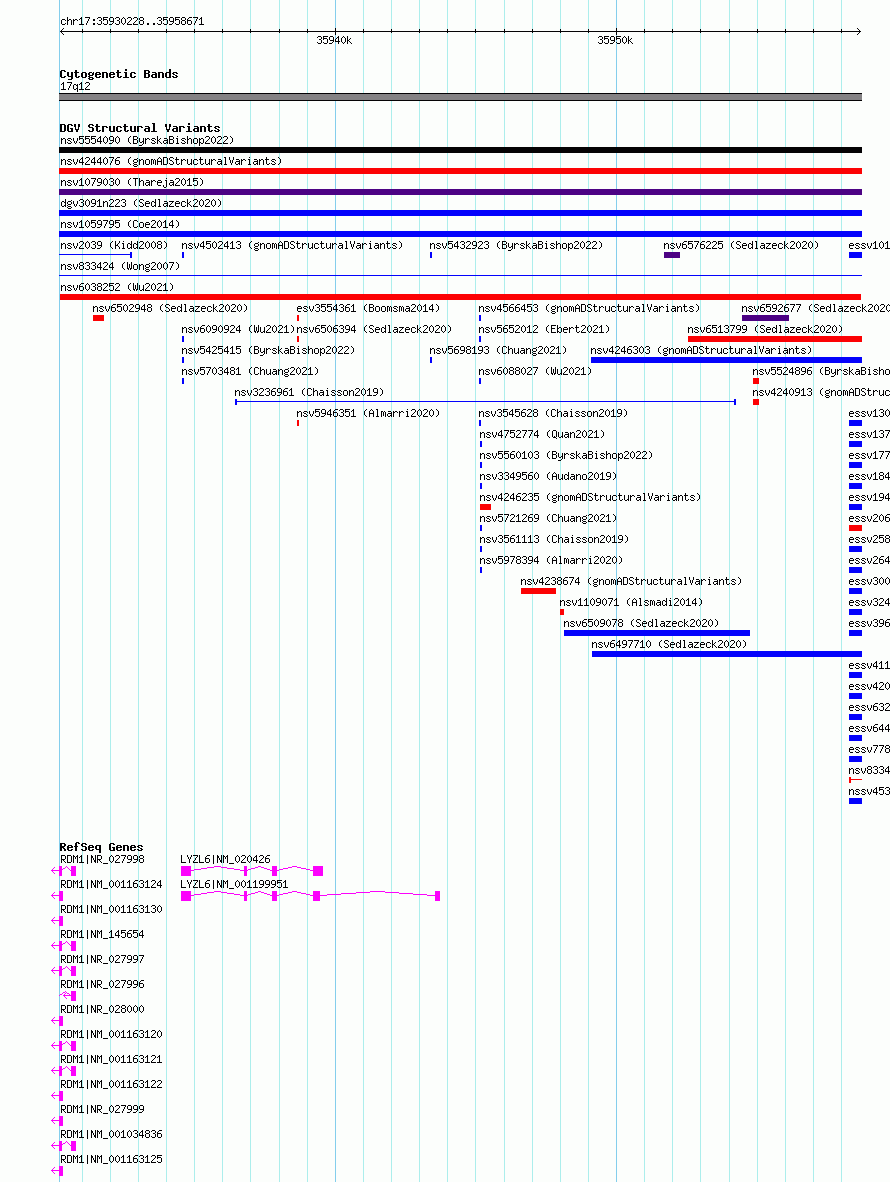Click the RDM1|NM_145654 gene label
This screenshot has width=890, height=1182.
click(102, 935)
